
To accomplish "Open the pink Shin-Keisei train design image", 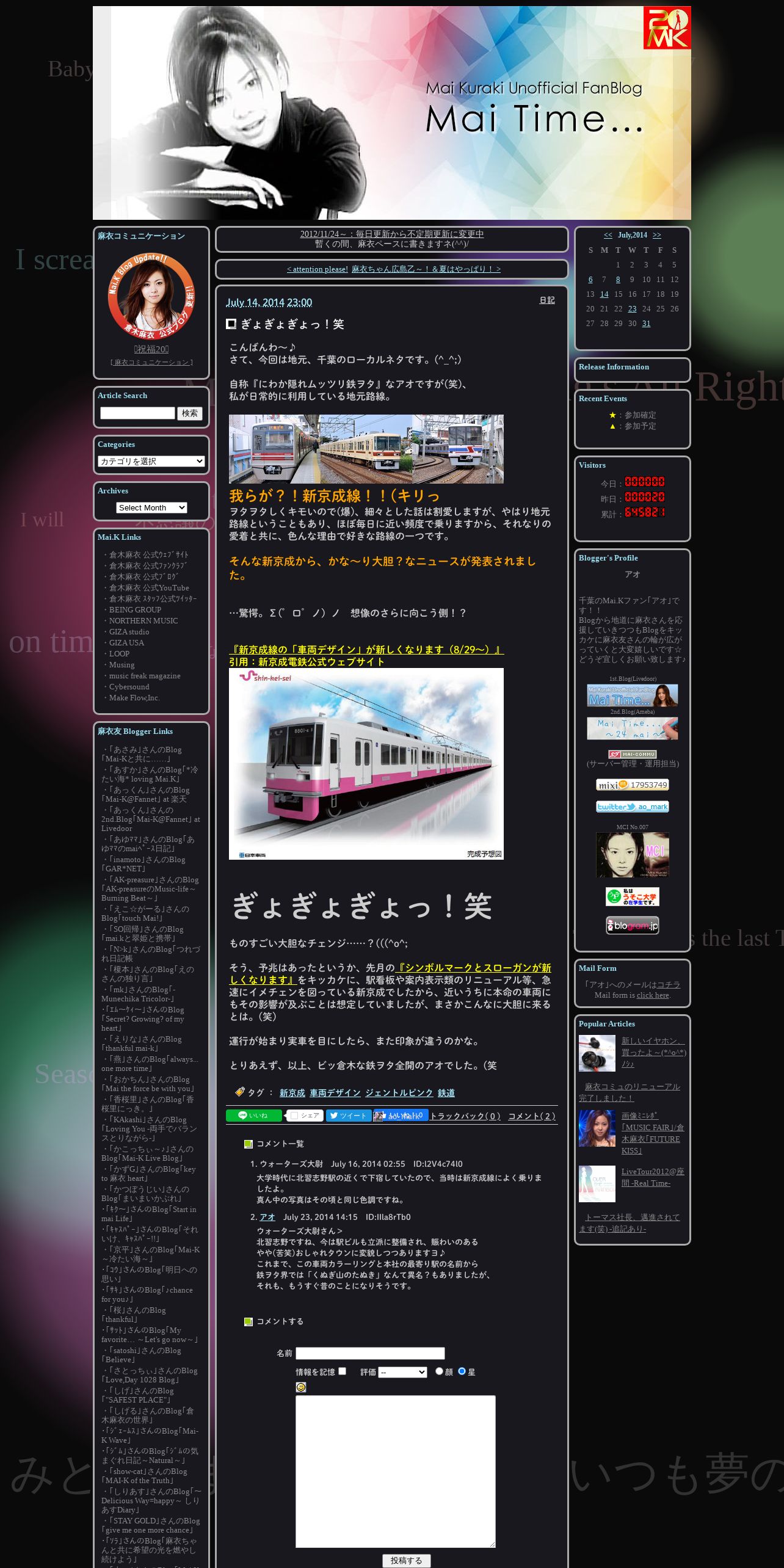I will click(x=366, y=764).
